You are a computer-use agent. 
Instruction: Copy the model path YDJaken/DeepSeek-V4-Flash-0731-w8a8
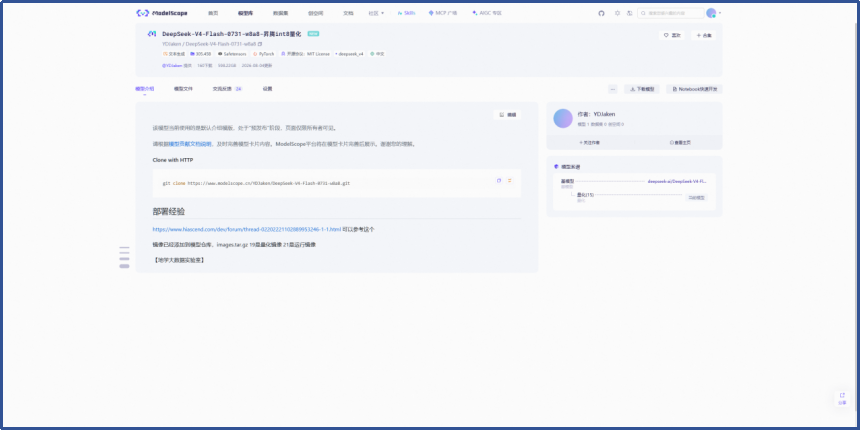(x=260, y=43)
